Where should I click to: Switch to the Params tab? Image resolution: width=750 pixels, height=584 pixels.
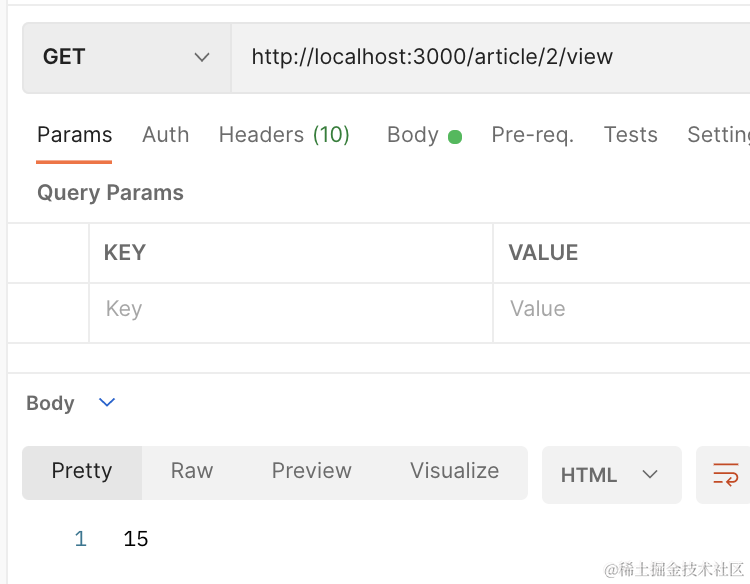74,135
